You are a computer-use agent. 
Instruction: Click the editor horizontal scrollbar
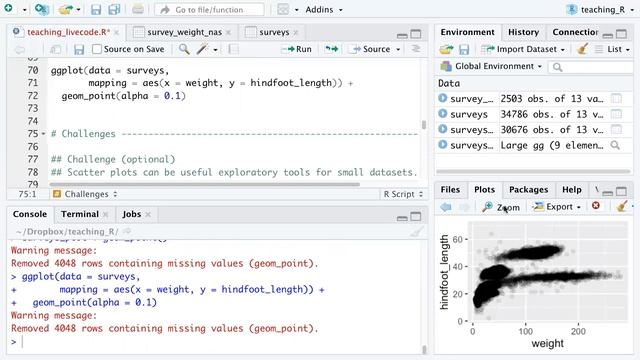point(204,184)
